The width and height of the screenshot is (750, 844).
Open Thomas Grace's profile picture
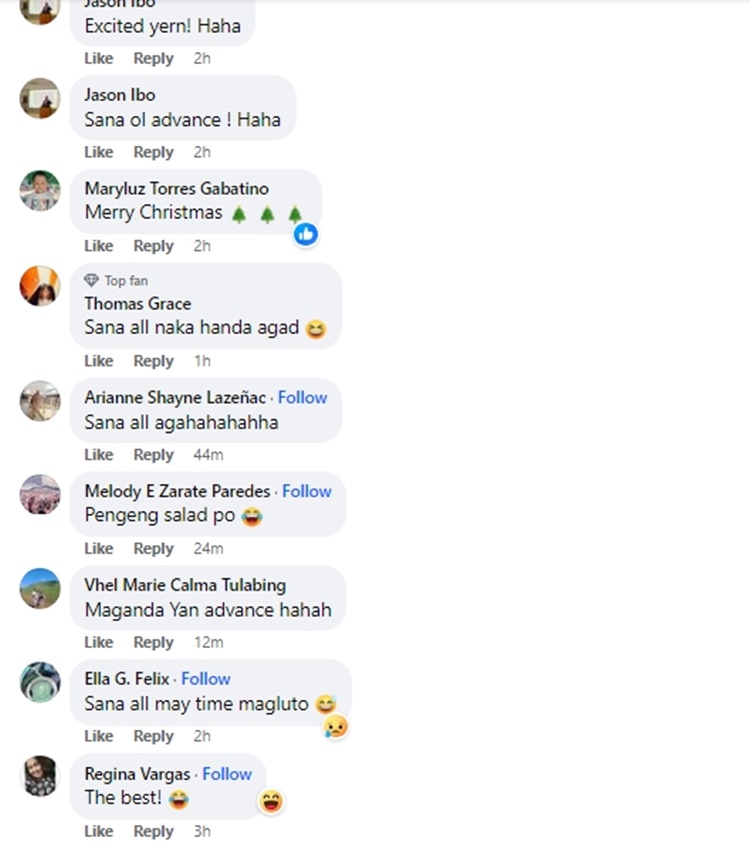(40, 286)
